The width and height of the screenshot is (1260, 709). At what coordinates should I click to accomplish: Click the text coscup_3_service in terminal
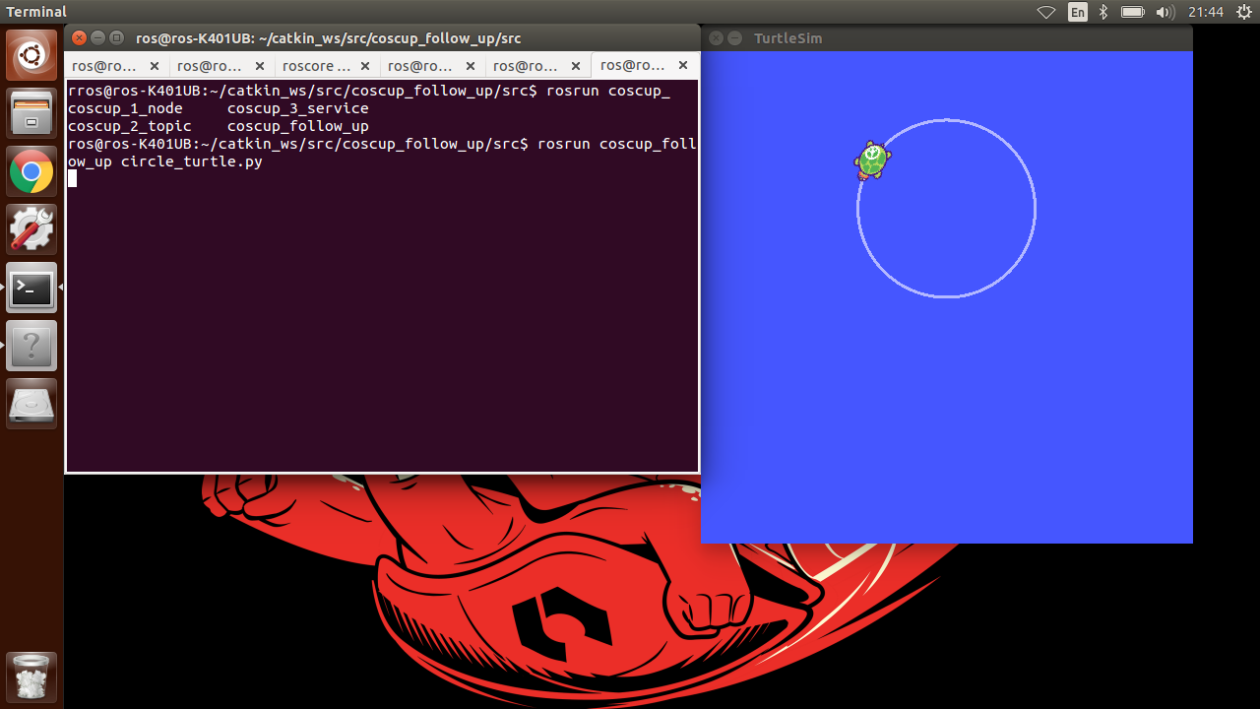point(298,108)
